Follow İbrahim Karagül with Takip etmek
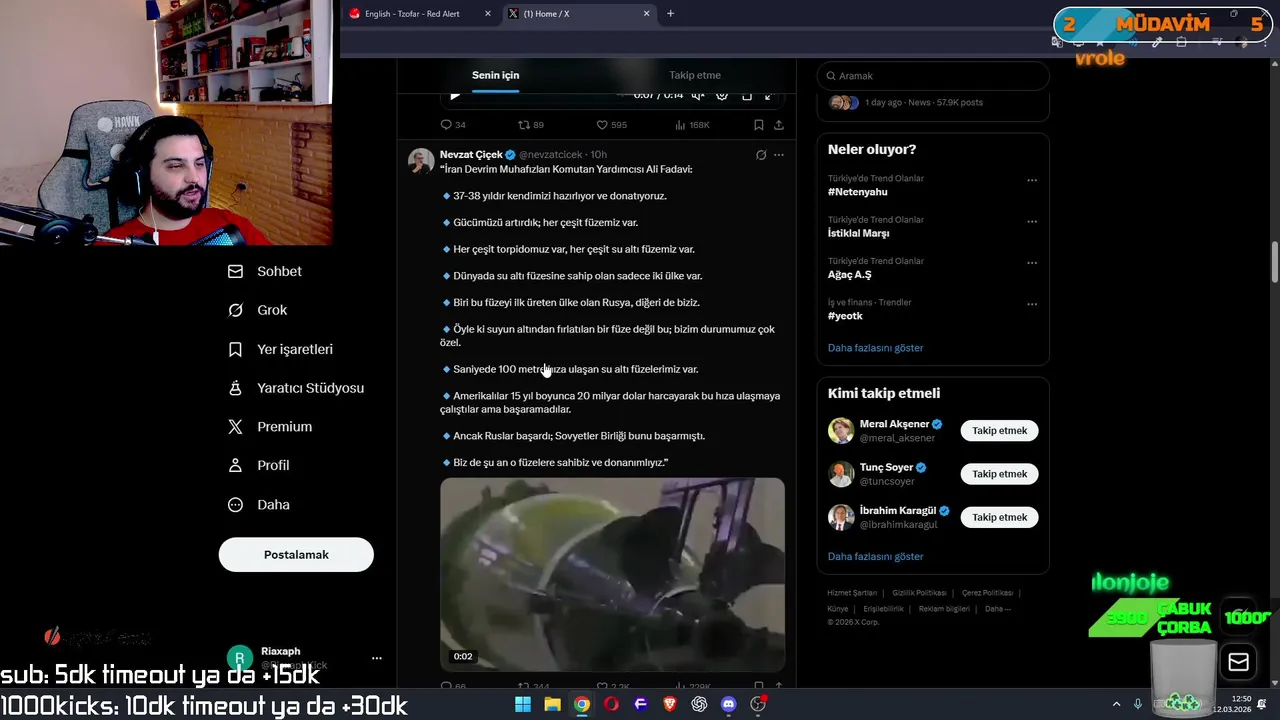Screen dimensions: 1280x720 [x=999, y=517]
